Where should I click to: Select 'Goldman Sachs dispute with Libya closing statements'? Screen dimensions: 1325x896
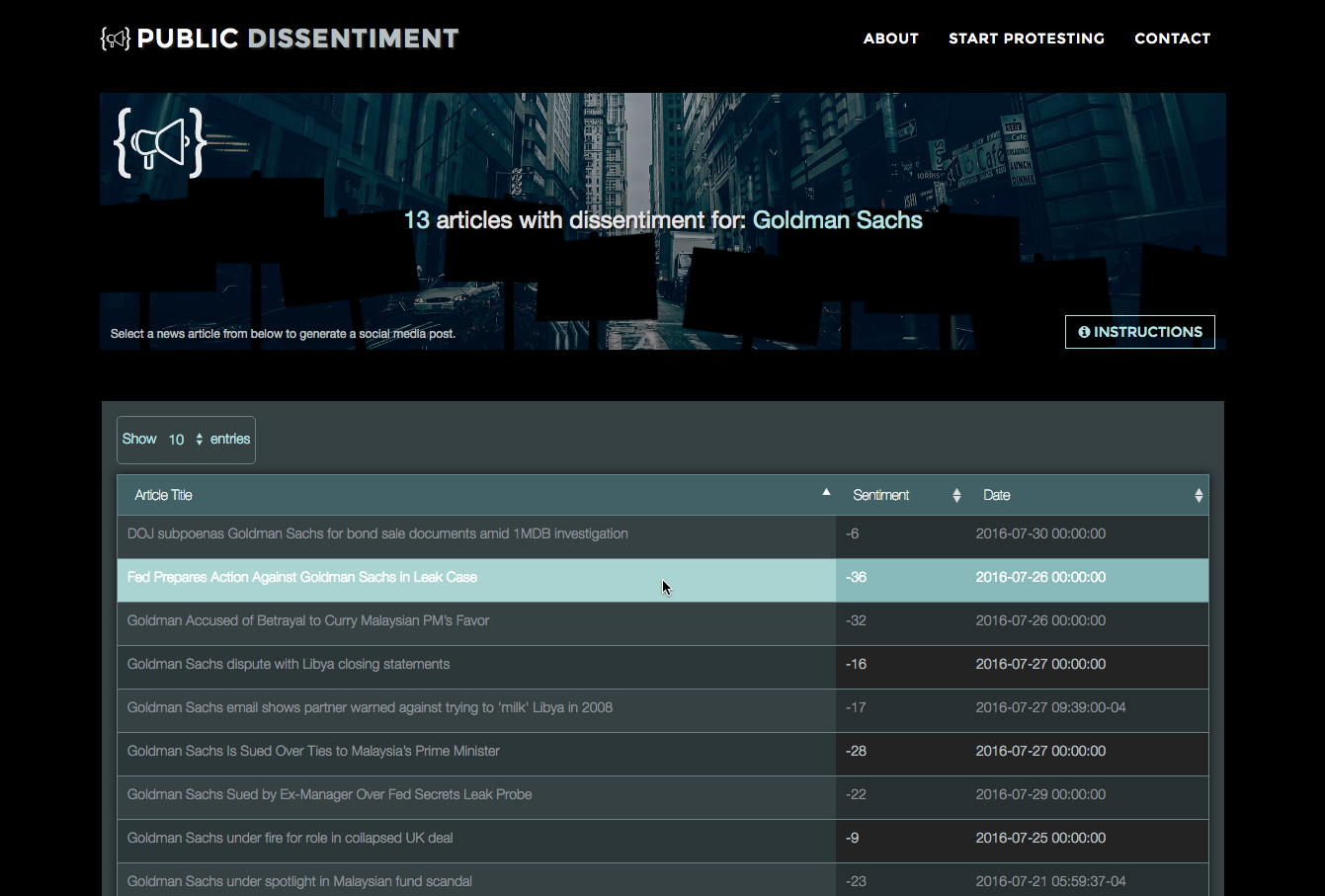coord(289,664)
